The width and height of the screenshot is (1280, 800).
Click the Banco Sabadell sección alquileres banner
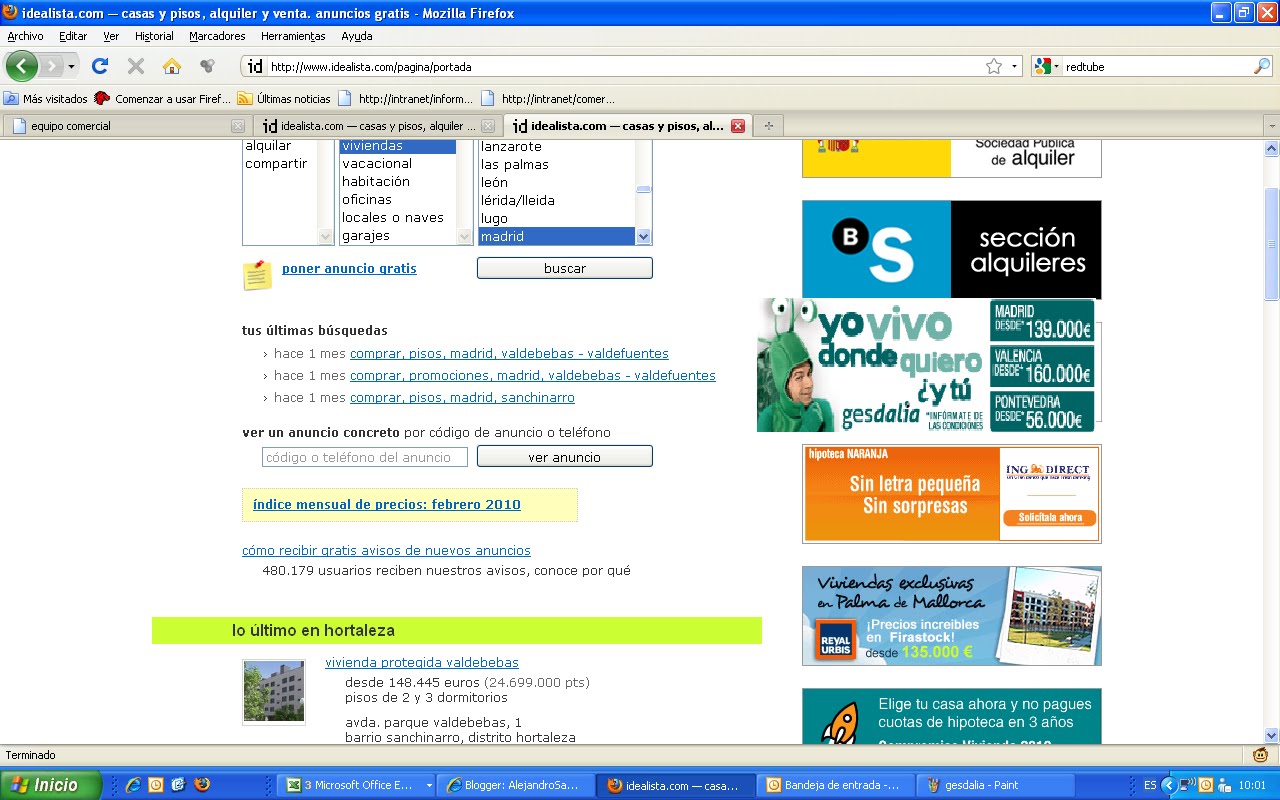951,249
